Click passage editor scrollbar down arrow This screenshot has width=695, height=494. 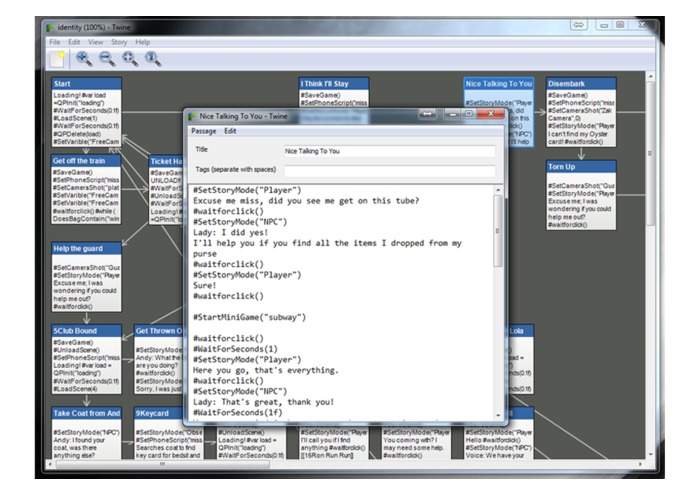[x=498, y=415]
